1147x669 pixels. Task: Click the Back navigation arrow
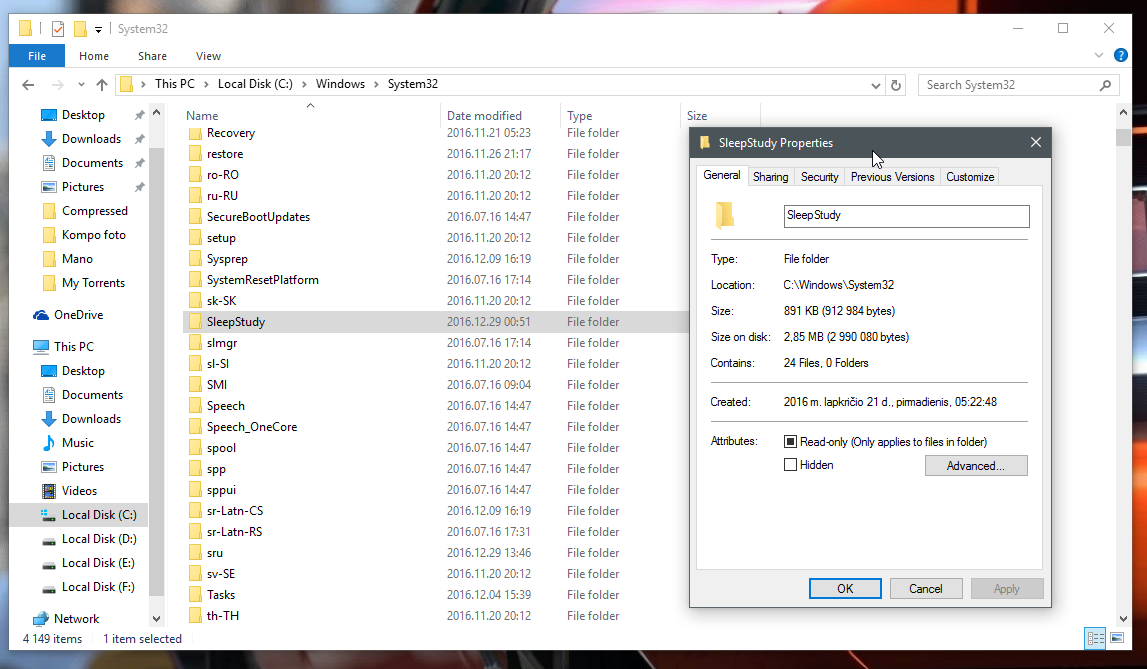(28, 85)
